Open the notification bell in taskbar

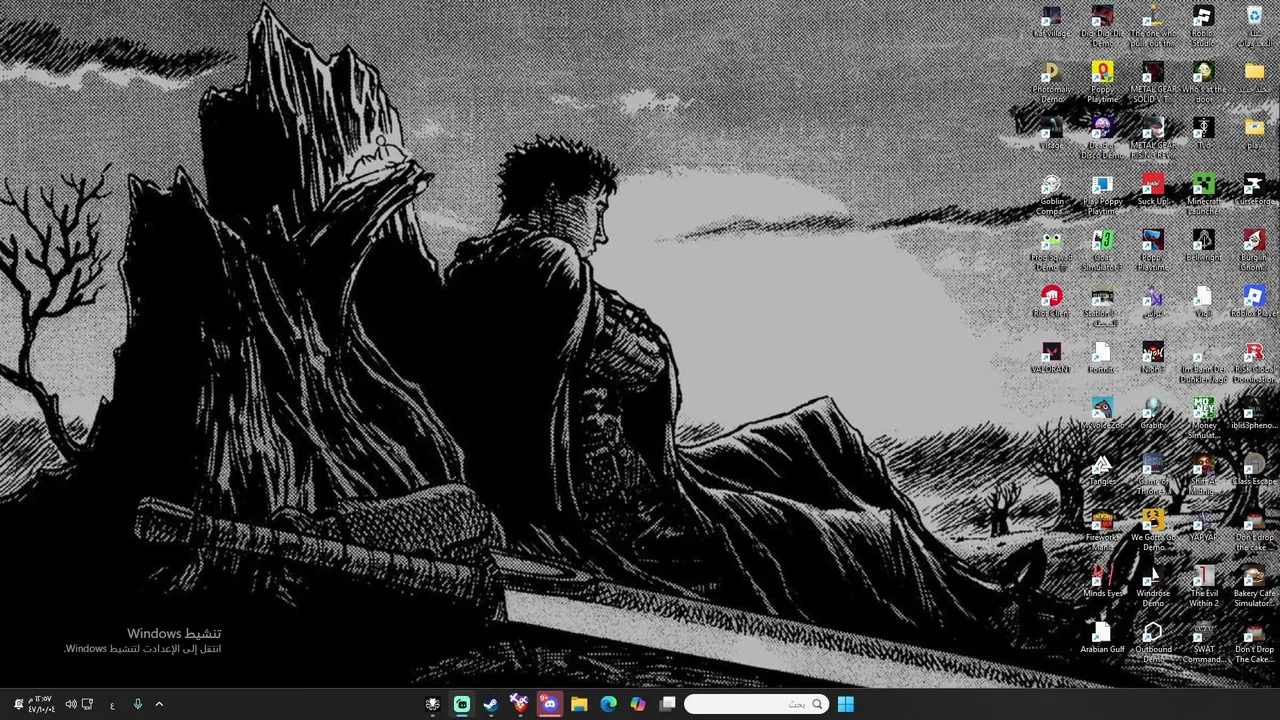pos(18,704)
